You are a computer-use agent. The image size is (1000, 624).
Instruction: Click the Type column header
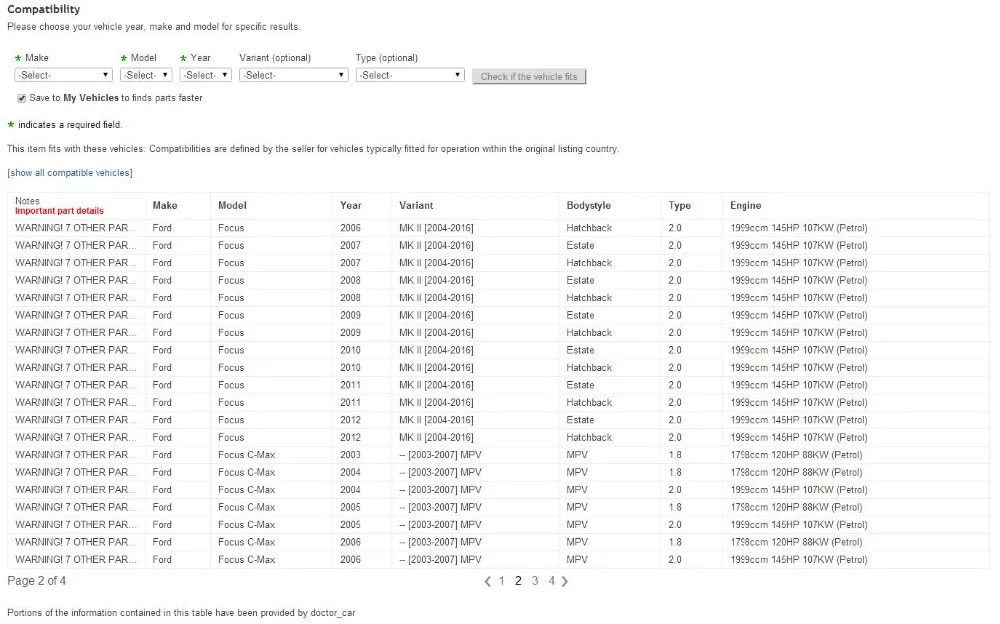click(680, 205)
